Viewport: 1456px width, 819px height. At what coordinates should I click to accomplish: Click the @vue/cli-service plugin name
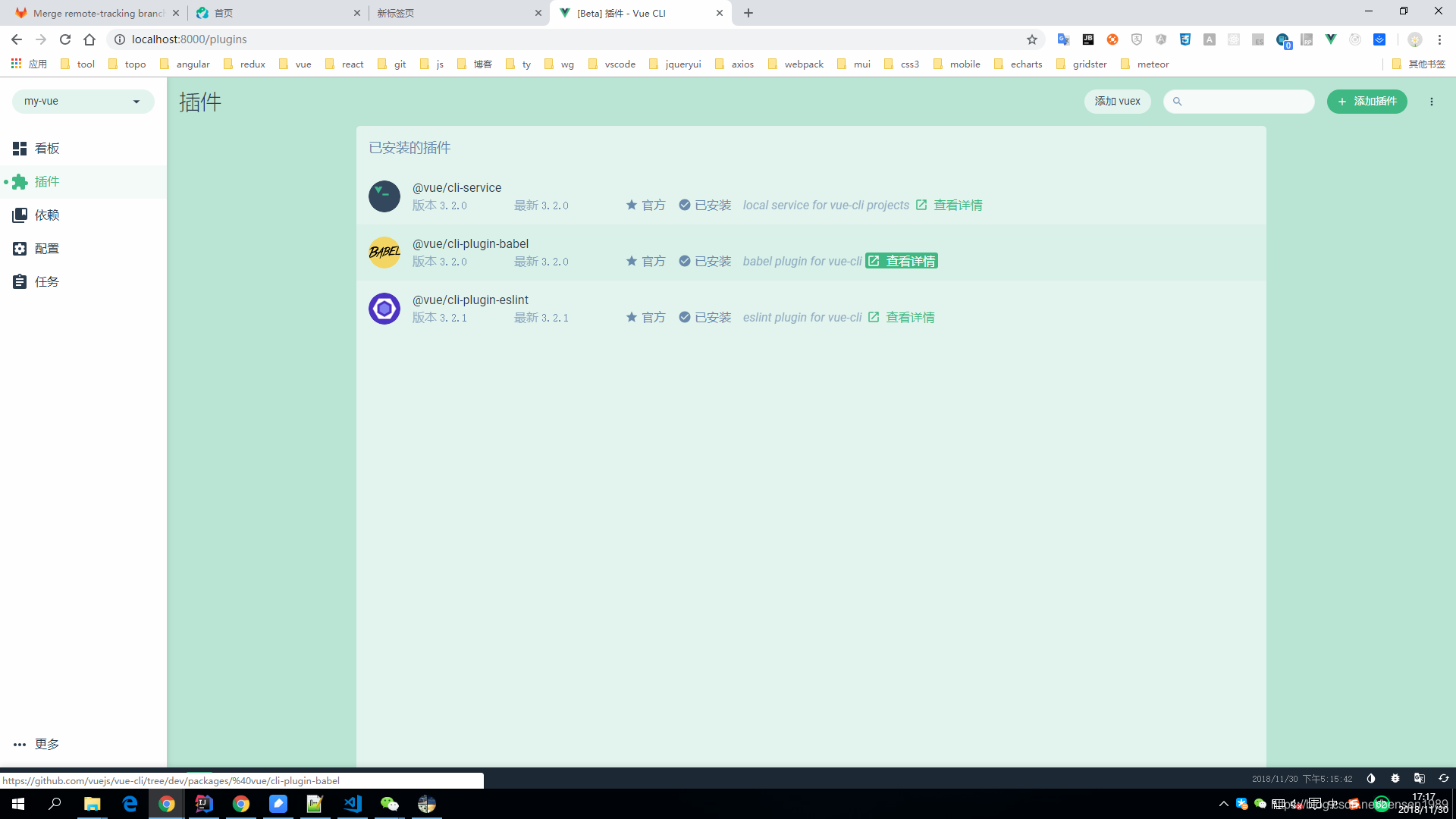click(457, 188)
